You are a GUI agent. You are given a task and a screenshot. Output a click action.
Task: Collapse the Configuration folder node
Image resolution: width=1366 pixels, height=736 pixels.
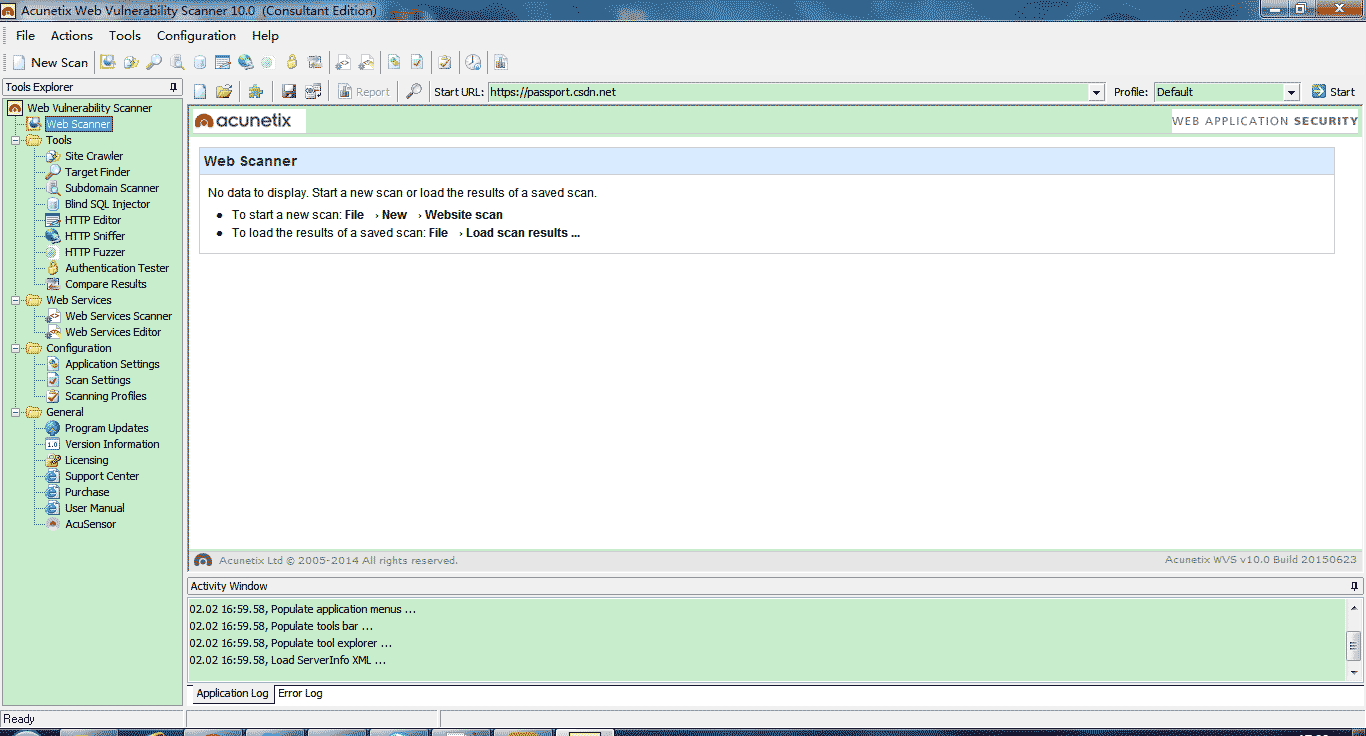point(15,348)
